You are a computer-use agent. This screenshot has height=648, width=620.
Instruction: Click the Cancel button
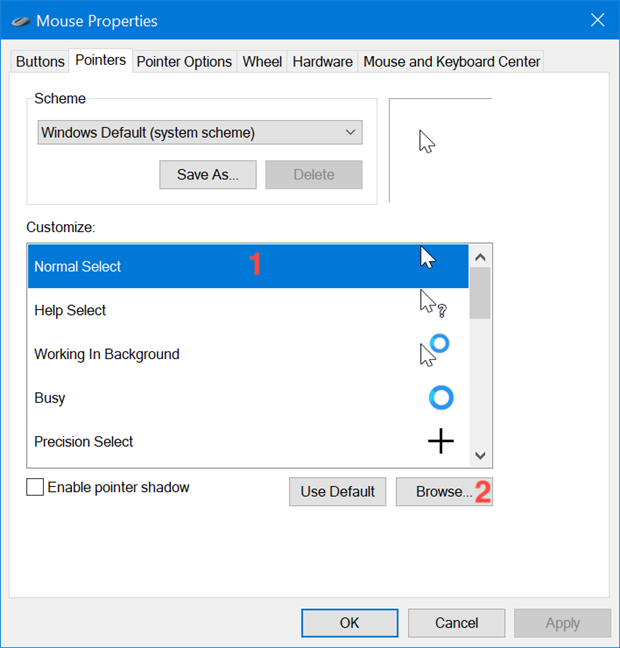point(456,622)
